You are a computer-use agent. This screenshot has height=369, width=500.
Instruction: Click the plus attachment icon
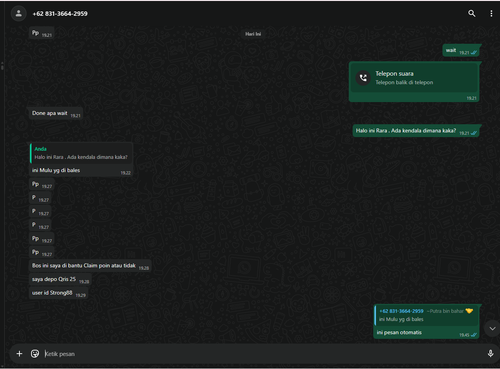(19, 354)
